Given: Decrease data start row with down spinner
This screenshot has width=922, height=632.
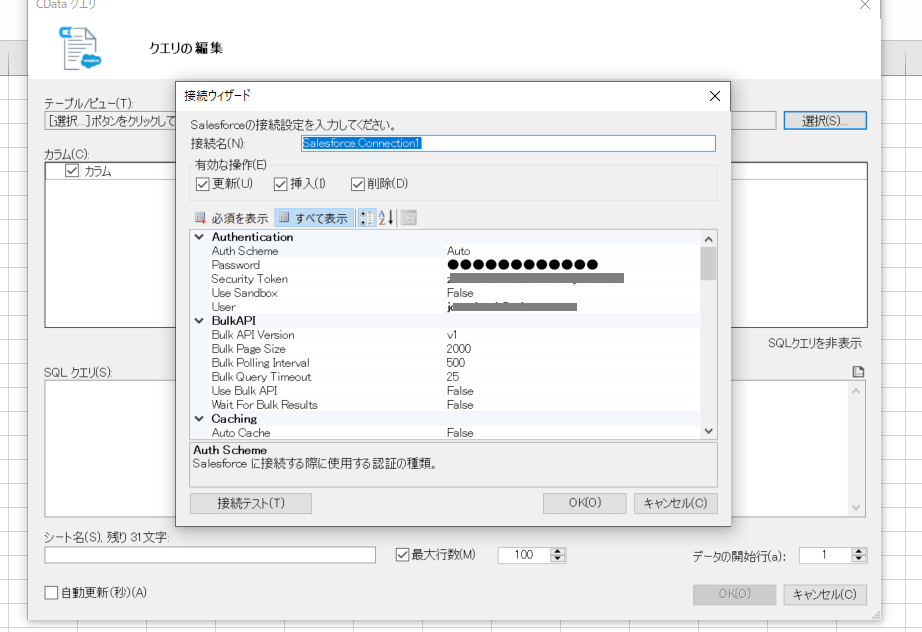Looking at the screenshot, I should (859, 559).
